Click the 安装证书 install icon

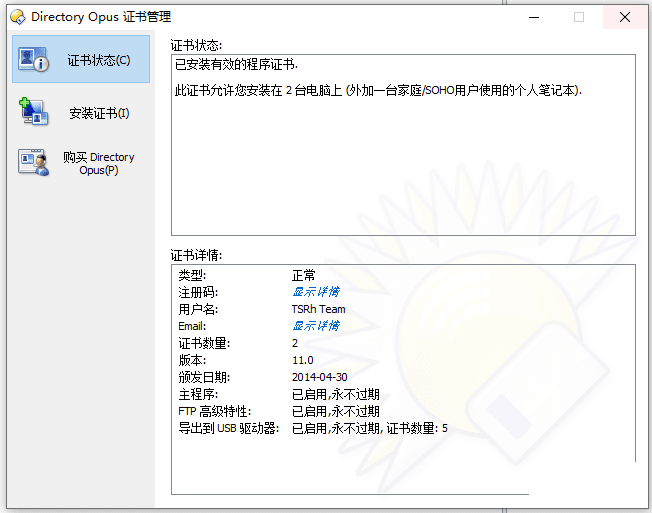(x=33, y=112)
